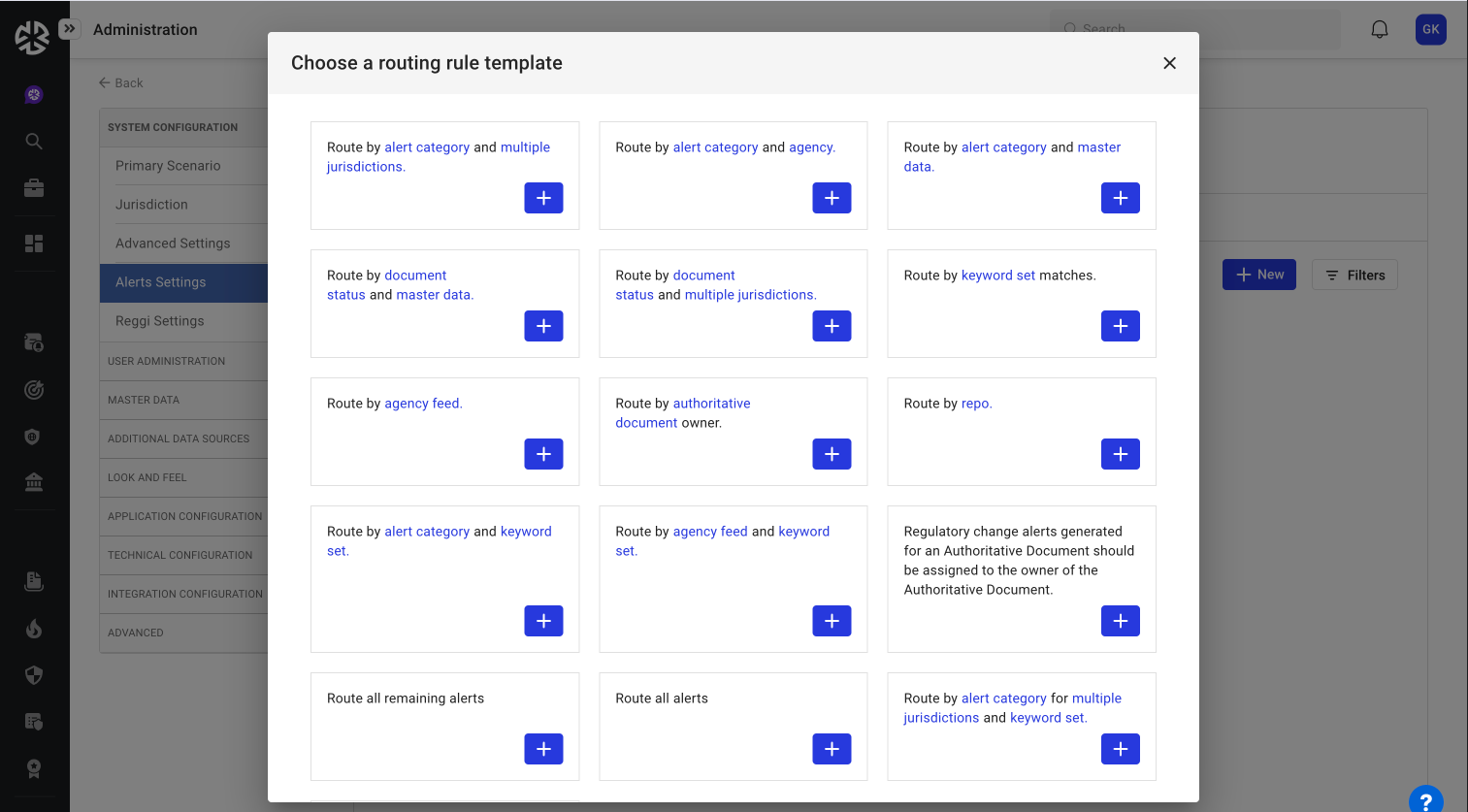Expand TECHNICAL CONFIGURATION section
Viewport: 1468px width, 812px height.
[x=183, y=555]
